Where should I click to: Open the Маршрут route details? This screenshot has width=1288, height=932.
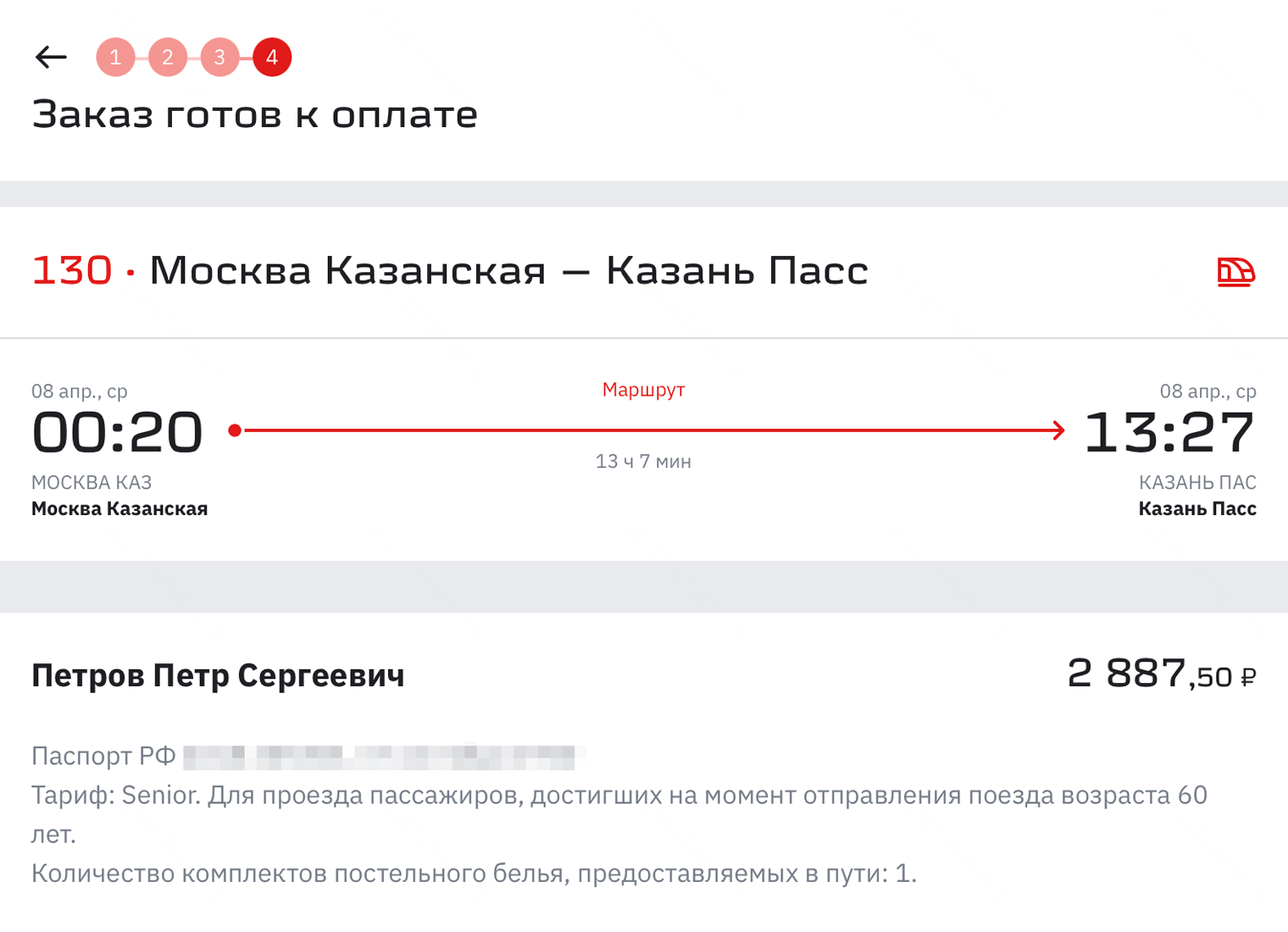click(643, 390)
